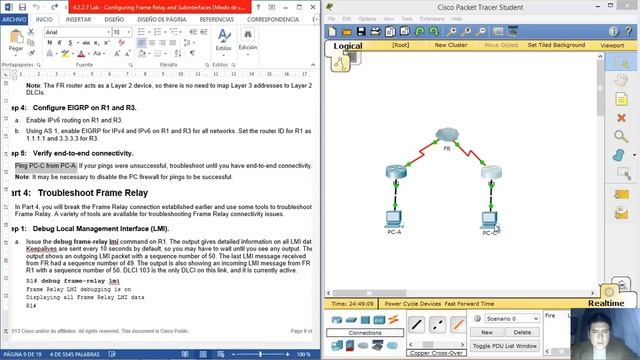640x360 pixels.
Task: Toggle show paragraph marks (¶)
Action: tap(192, 53)
